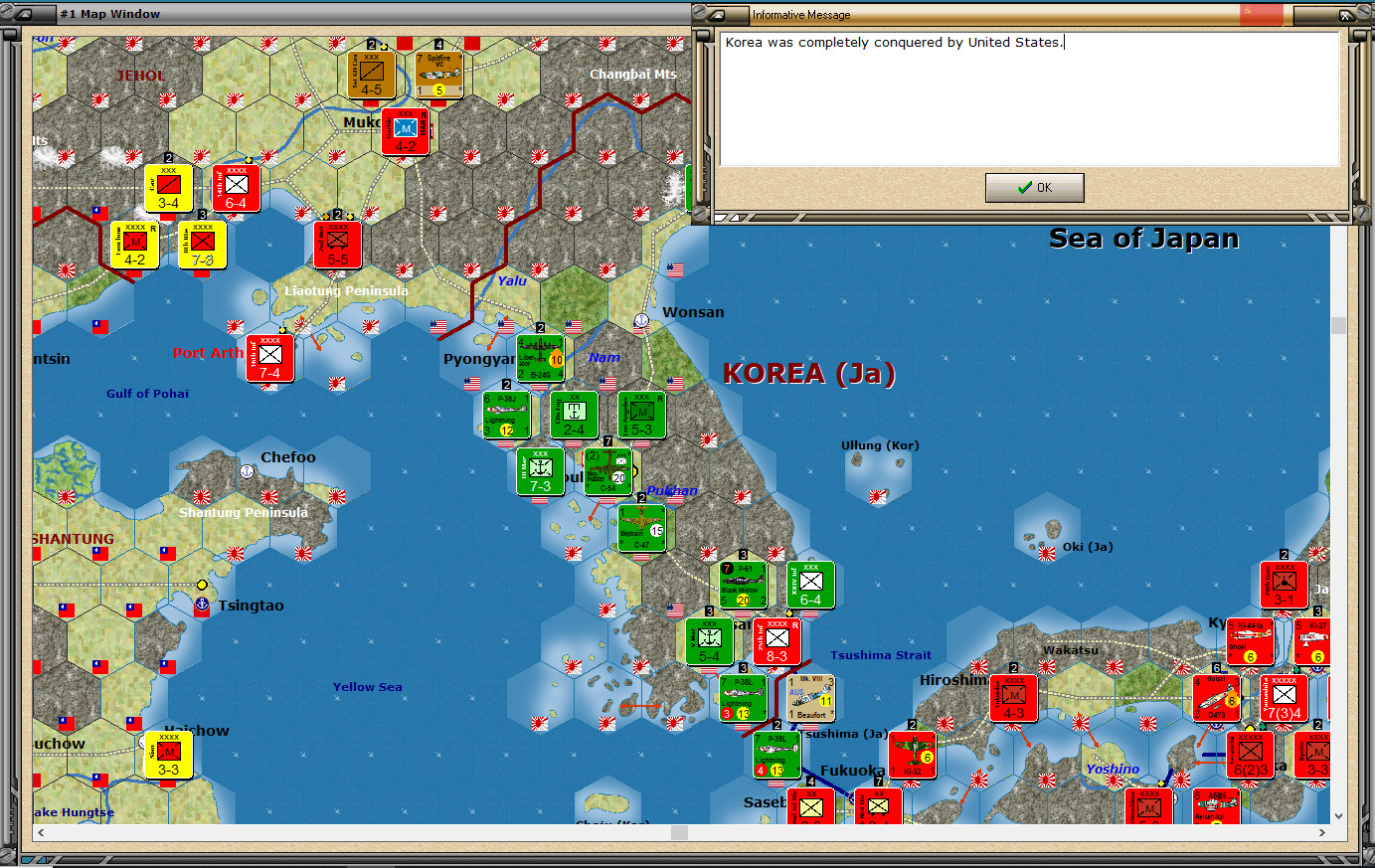This screenshot has width=1375, height=868.
Task: Click the Ullung (Kor) island label
Action: [881, 445]
